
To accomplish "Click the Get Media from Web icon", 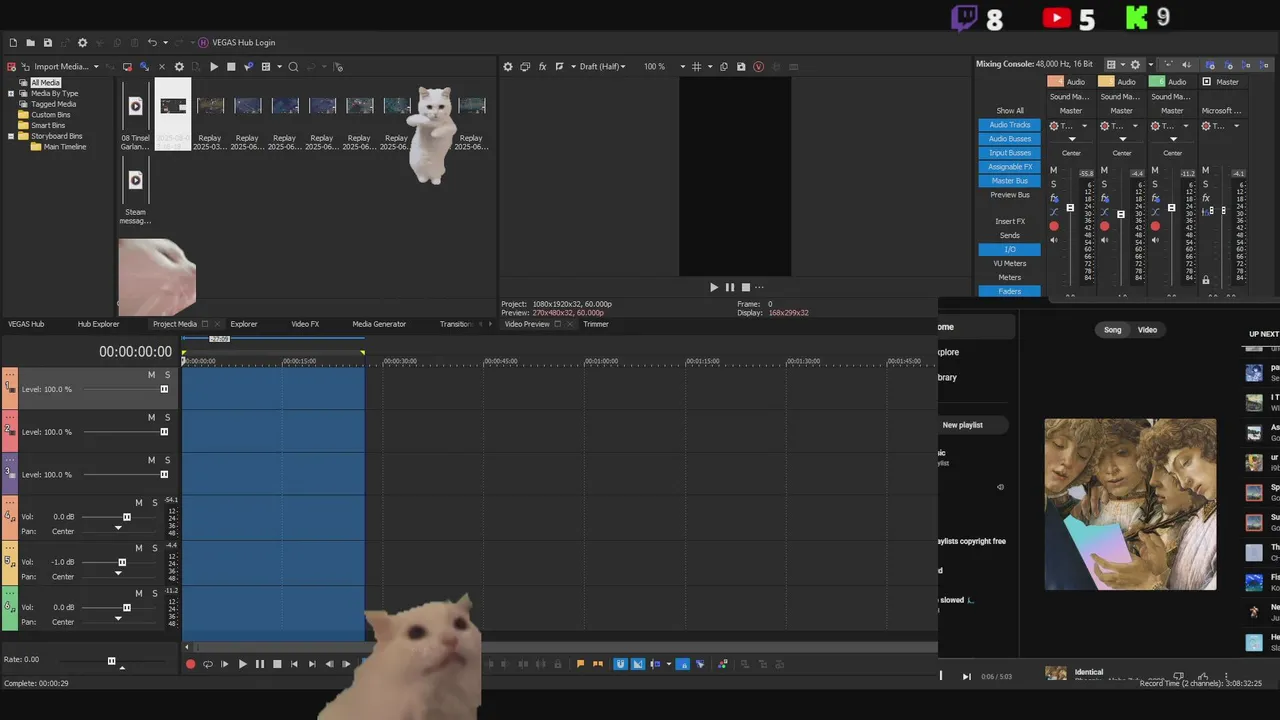I will coord(144,67).
